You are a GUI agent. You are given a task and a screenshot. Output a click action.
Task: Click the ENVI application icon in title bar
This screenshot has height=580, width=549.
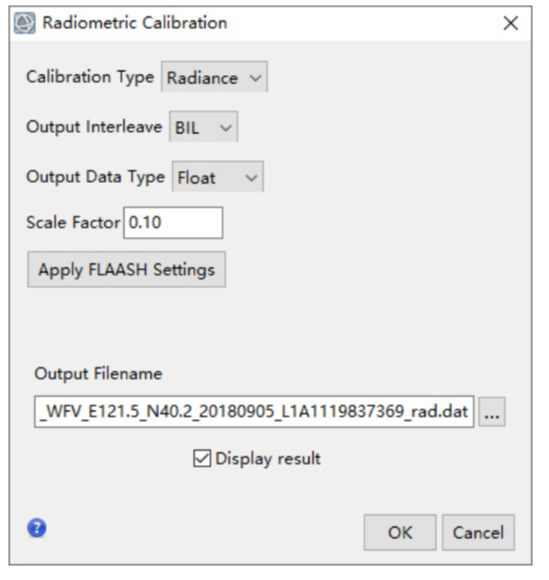pyautogui.click(x=25, y=23)
